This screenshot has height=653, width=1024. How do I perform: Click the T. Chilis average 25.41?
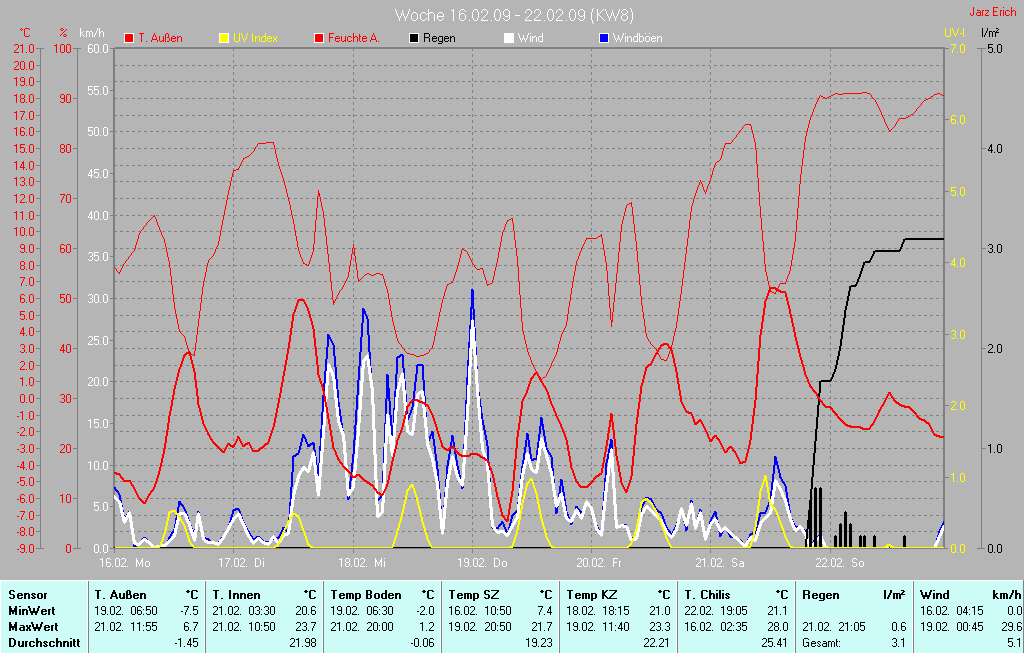tap(775, 643)
